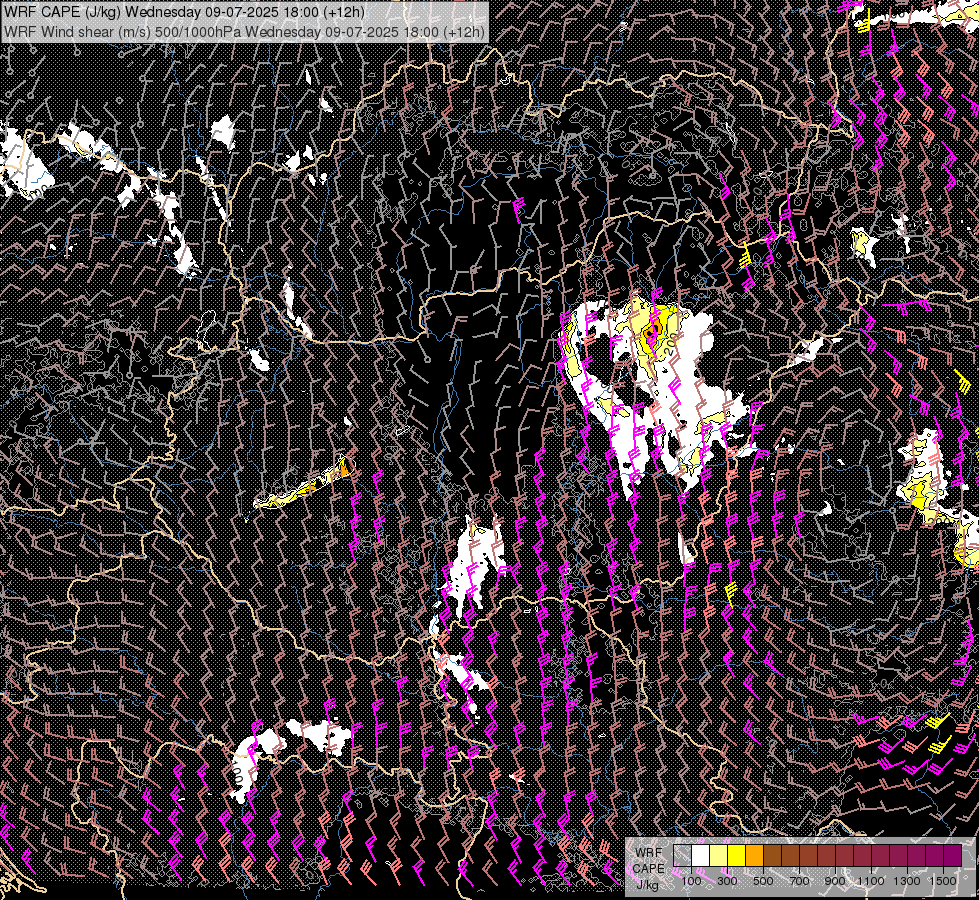Click the 1300 label on the legend

[x=907, y=881]
